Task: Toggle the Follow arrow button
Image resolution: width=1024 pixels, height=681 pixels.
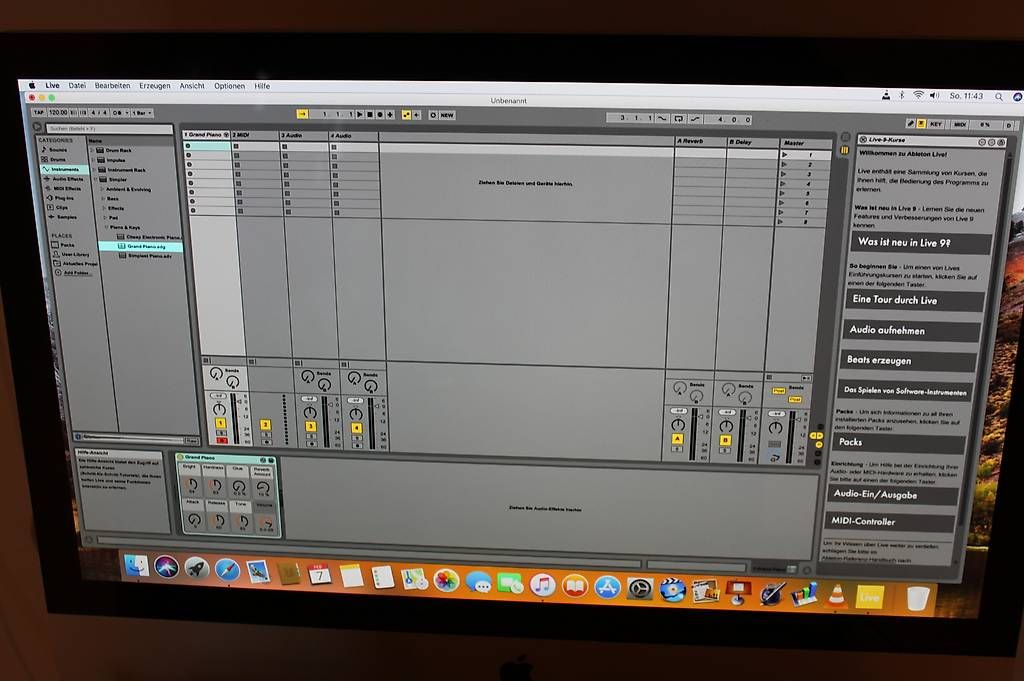Action: [302, 114]
